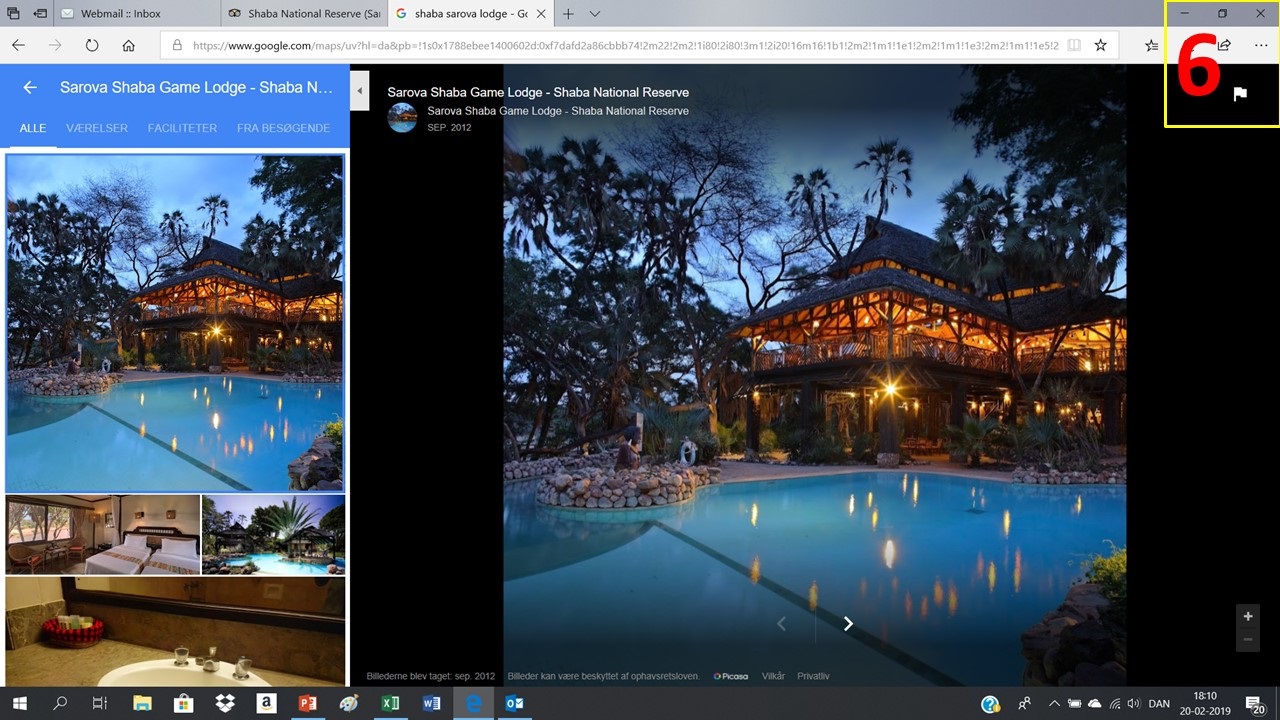Show the tab previews dropdown arrow
The image size is (1280, 720).
(595, 14)
